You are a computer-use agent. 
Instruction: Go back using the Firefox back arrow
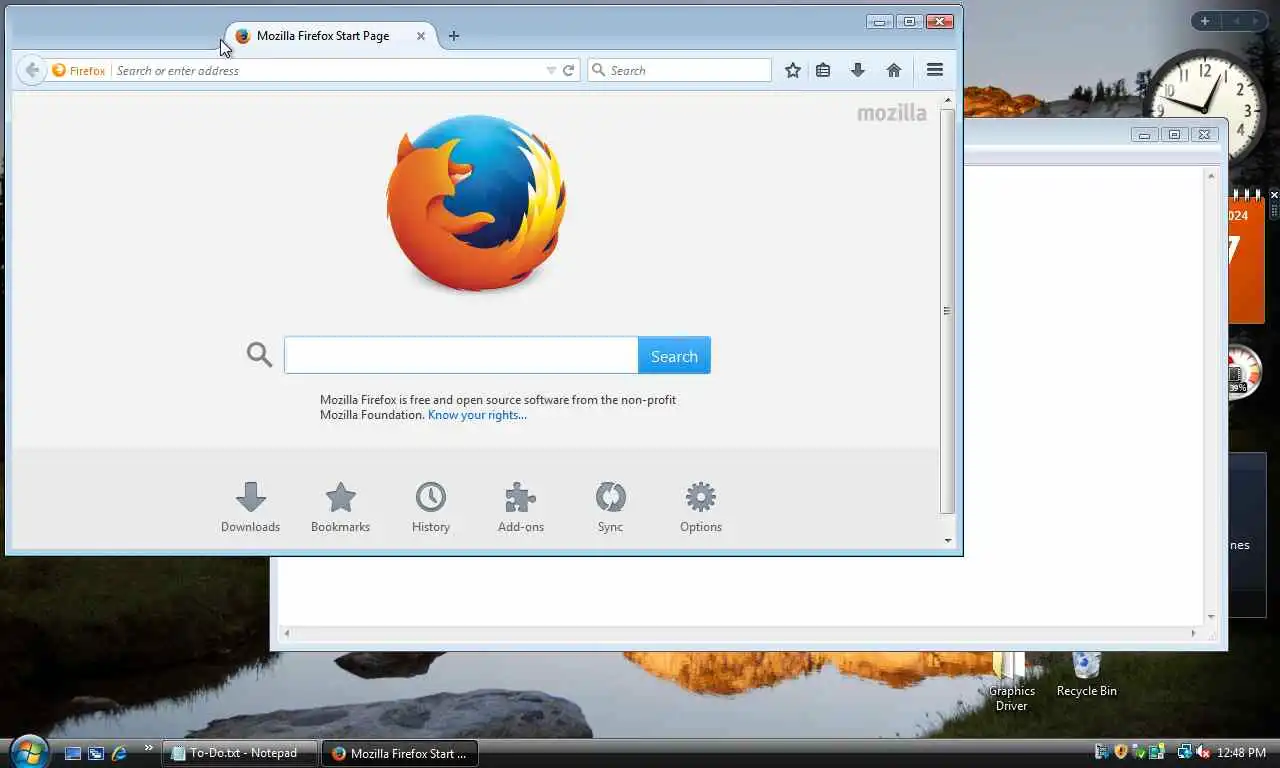coord(32,70)
